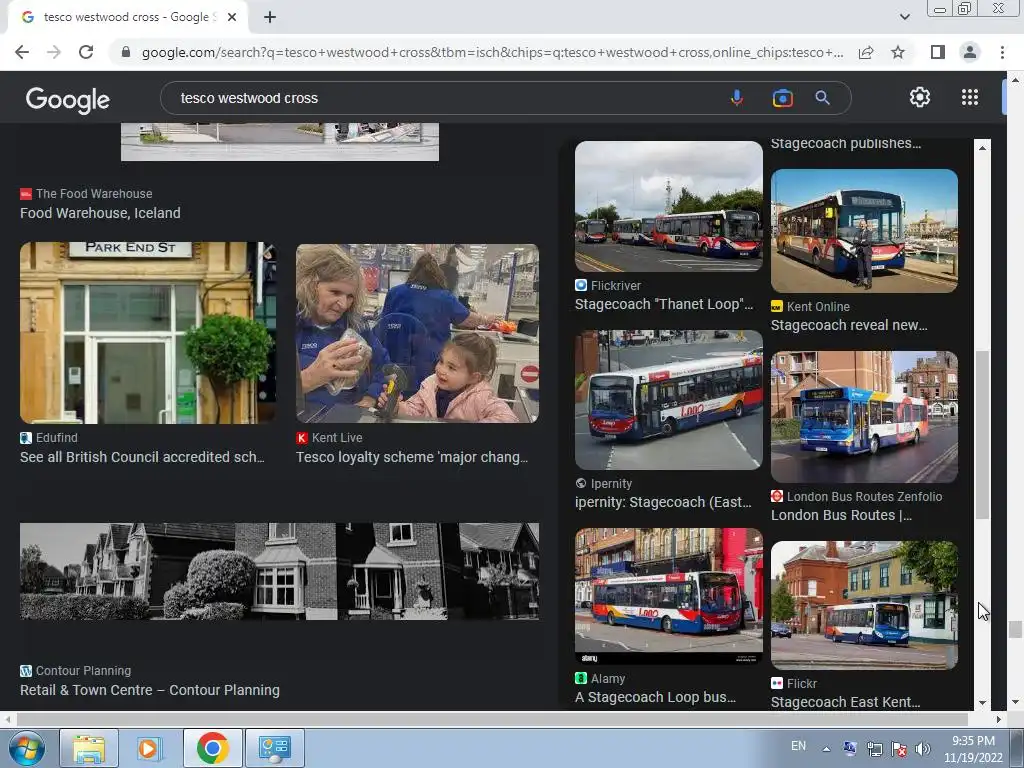The width and height of the screenshot is (1024, 768).
Task: Open Stagecoach reveal new caption link
Action: (x=849, y=325)
